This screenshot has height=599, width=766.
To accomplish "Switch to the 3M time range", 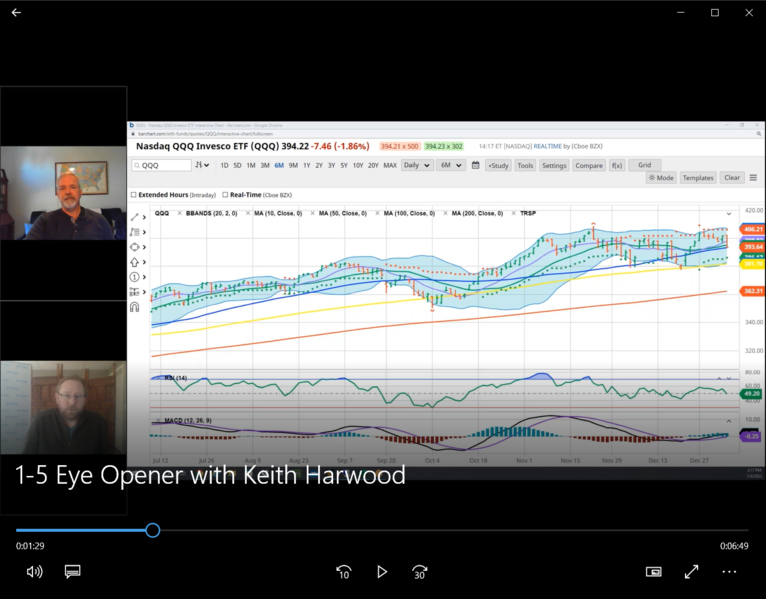I will (x=265, y=166).
